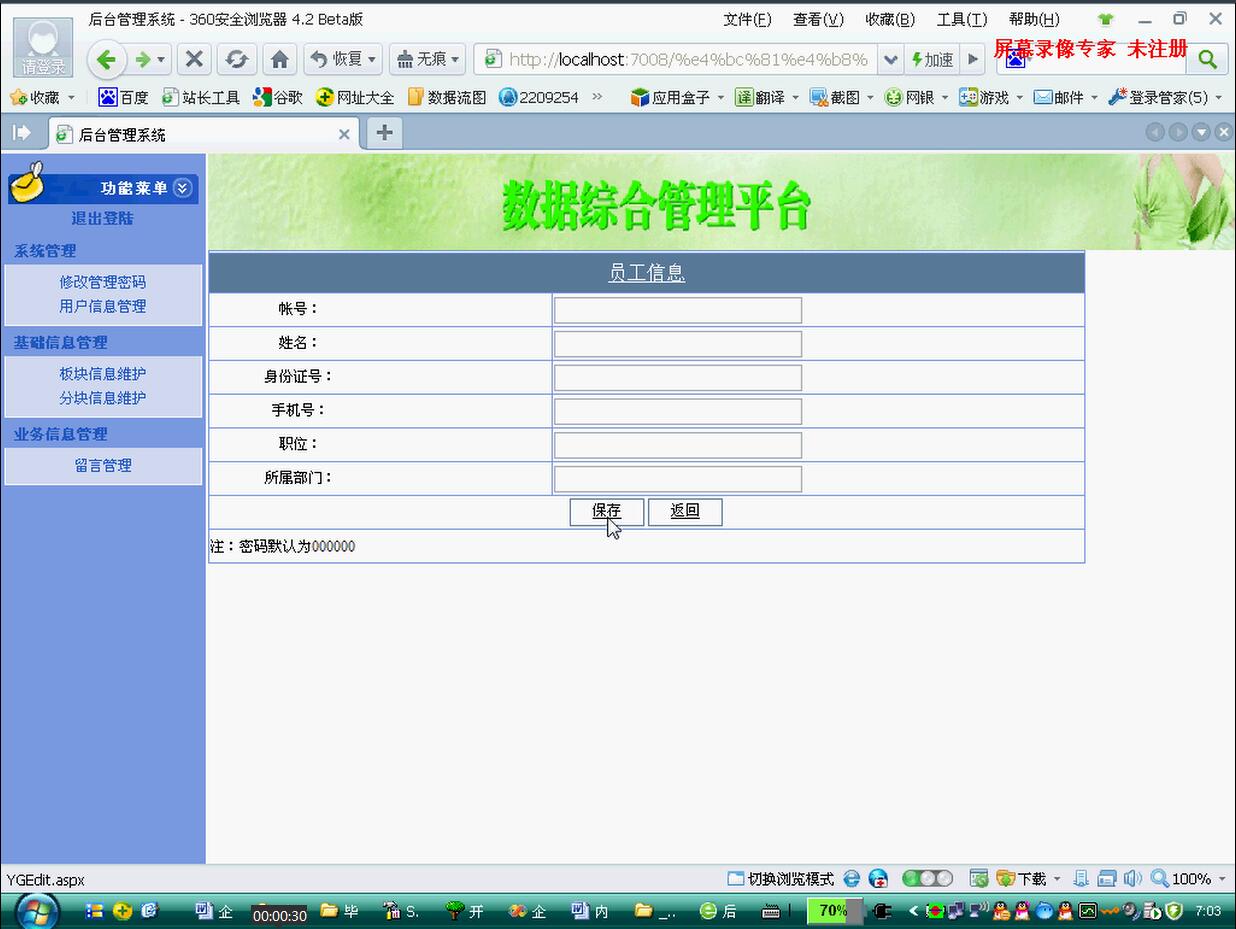Collapse the 功能菜单 panel chevron
This screenshot has height=929, width=1236.
[182, 188]
